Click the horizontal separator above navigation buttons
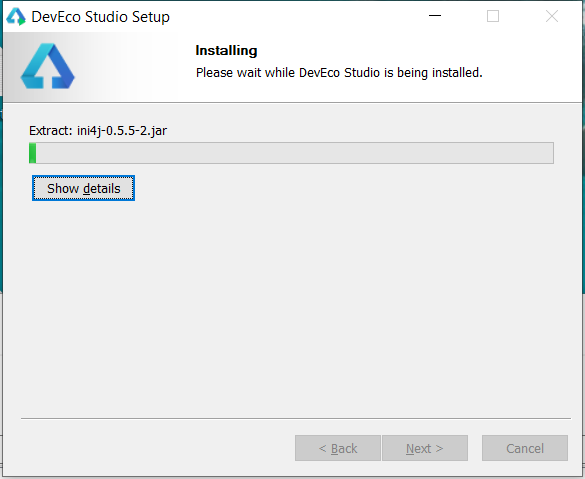Screen dimensions: 585x479 point(296,419)
